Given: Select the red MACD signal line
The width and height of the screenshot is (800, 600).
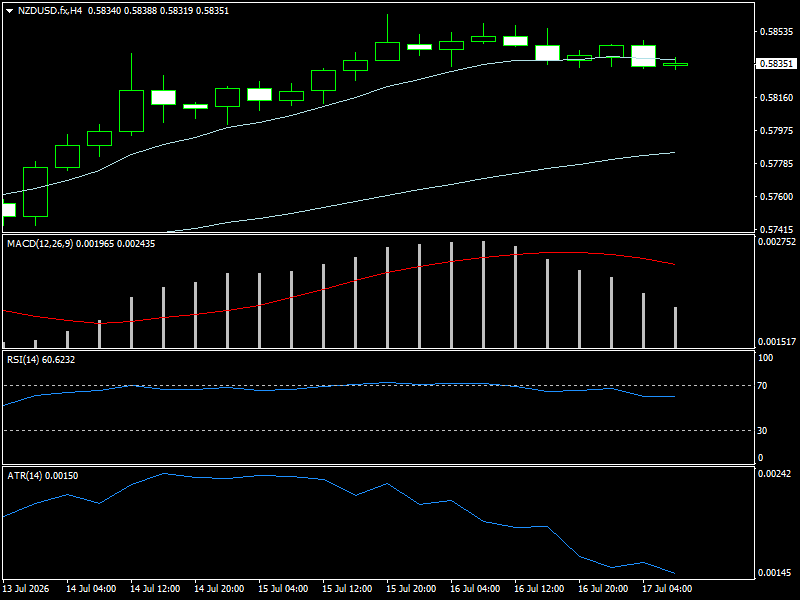Looking at the screenshot, I should [x=340, y=286].
